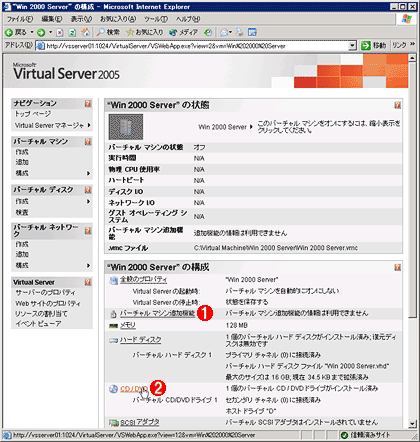This screenshot has height=442, width=420.
Task: Refresh the page with Refresh icon
Action: click(x=72, y=32)
